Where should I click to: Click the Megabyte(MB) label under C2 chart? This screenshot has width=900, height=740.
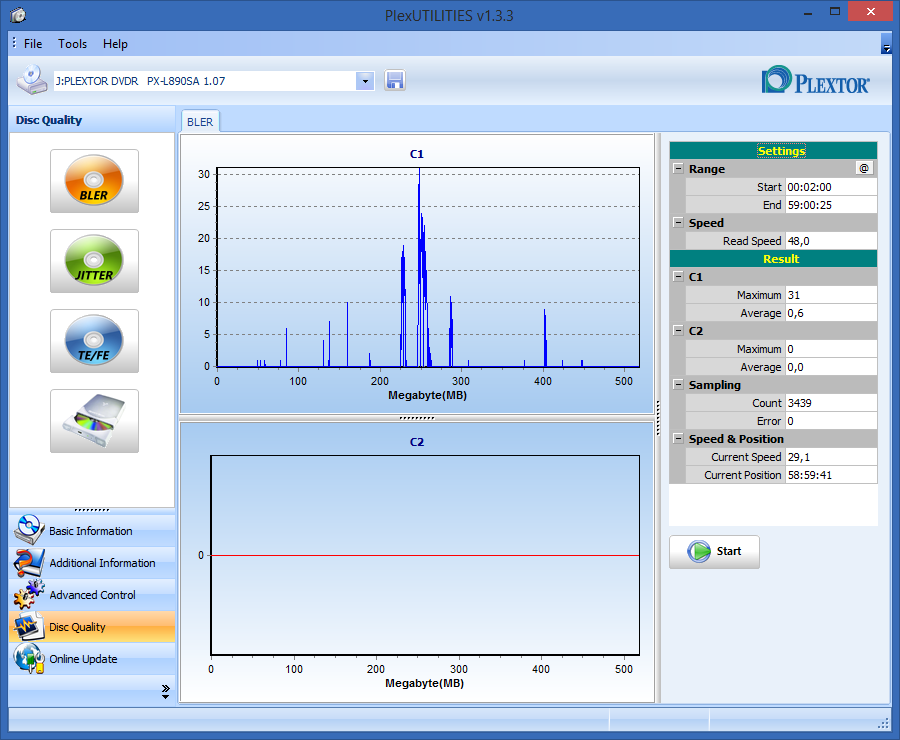425,683
